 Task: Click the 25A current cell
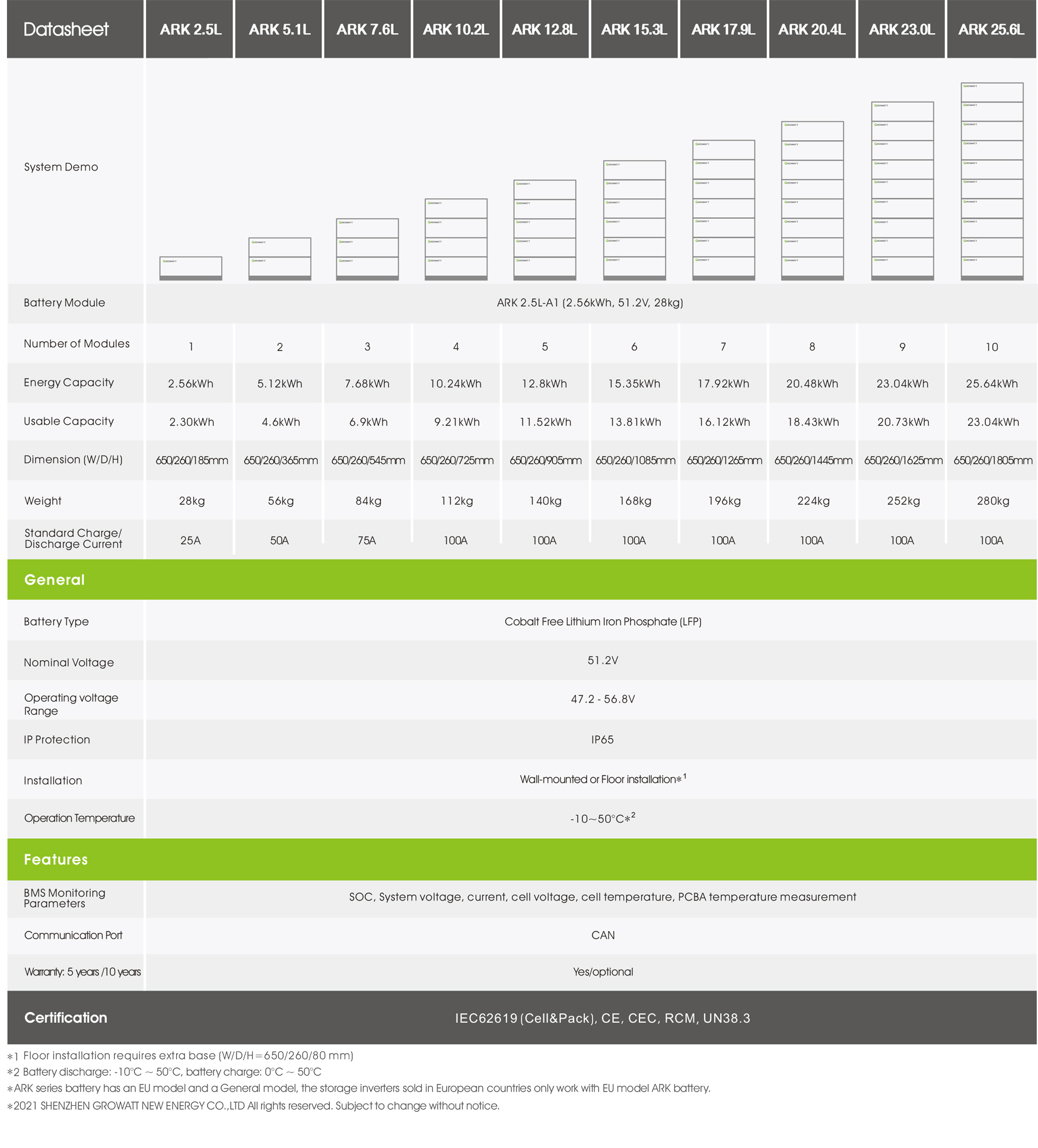(190, 540)
